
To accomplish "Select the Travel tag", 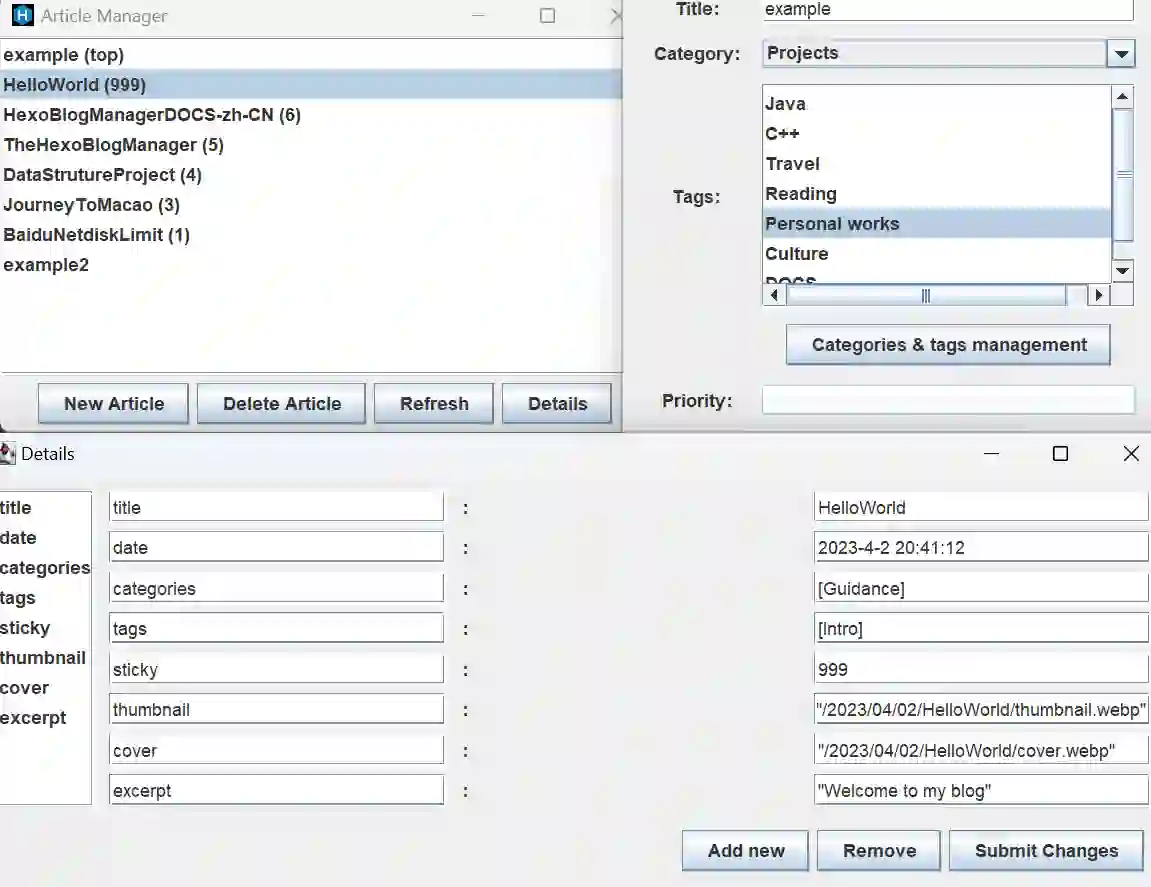I will (x=937, y=164).
